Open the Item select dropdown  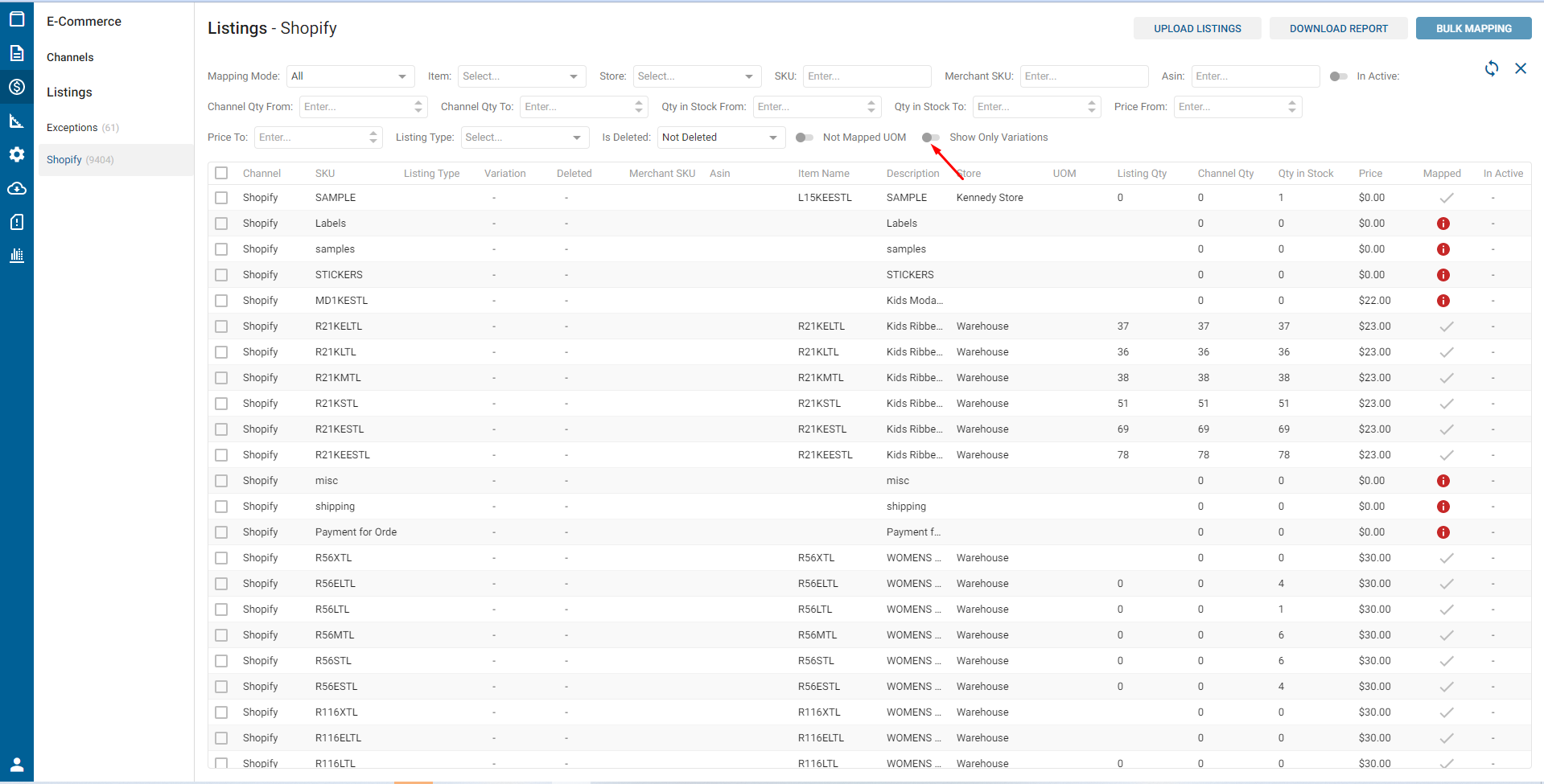coord(521,76)
